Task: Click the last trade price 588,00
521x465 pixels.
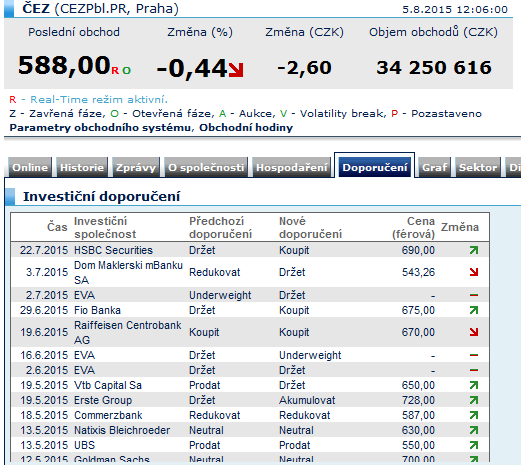Action: [64, 65]
